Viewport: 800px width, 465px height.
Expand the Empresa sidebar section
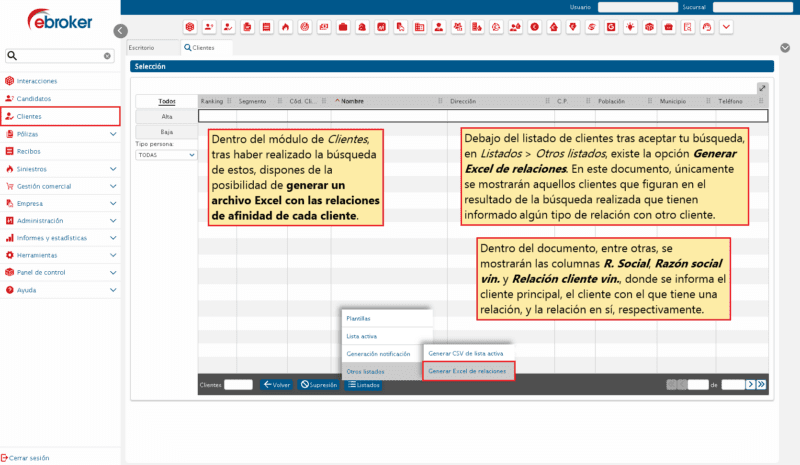[x=113, y=203]
